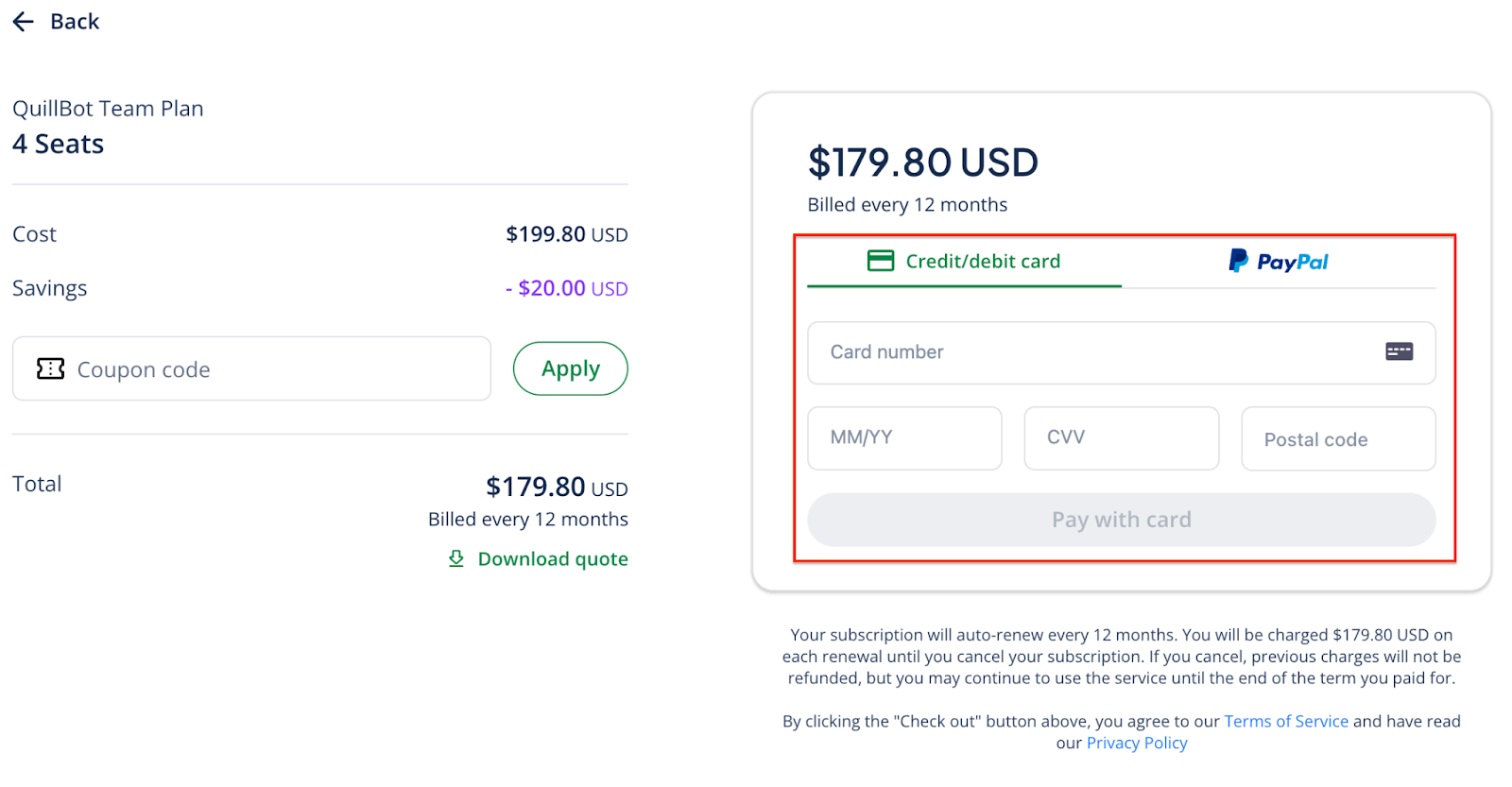Click the green credit card icon

tap(881, 261)
